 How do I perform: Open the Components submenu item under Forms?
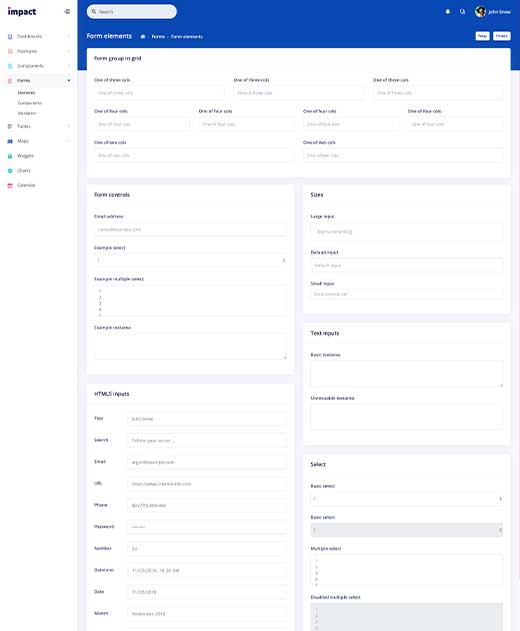[x=30, y=103]
